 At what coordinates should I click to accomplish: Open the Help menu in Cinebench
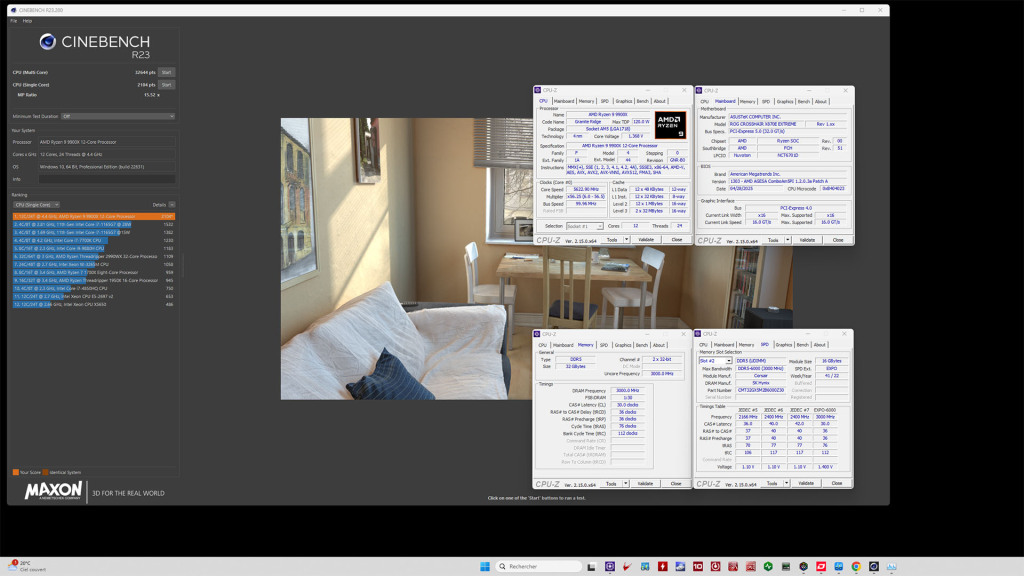[x=27, y=21]
